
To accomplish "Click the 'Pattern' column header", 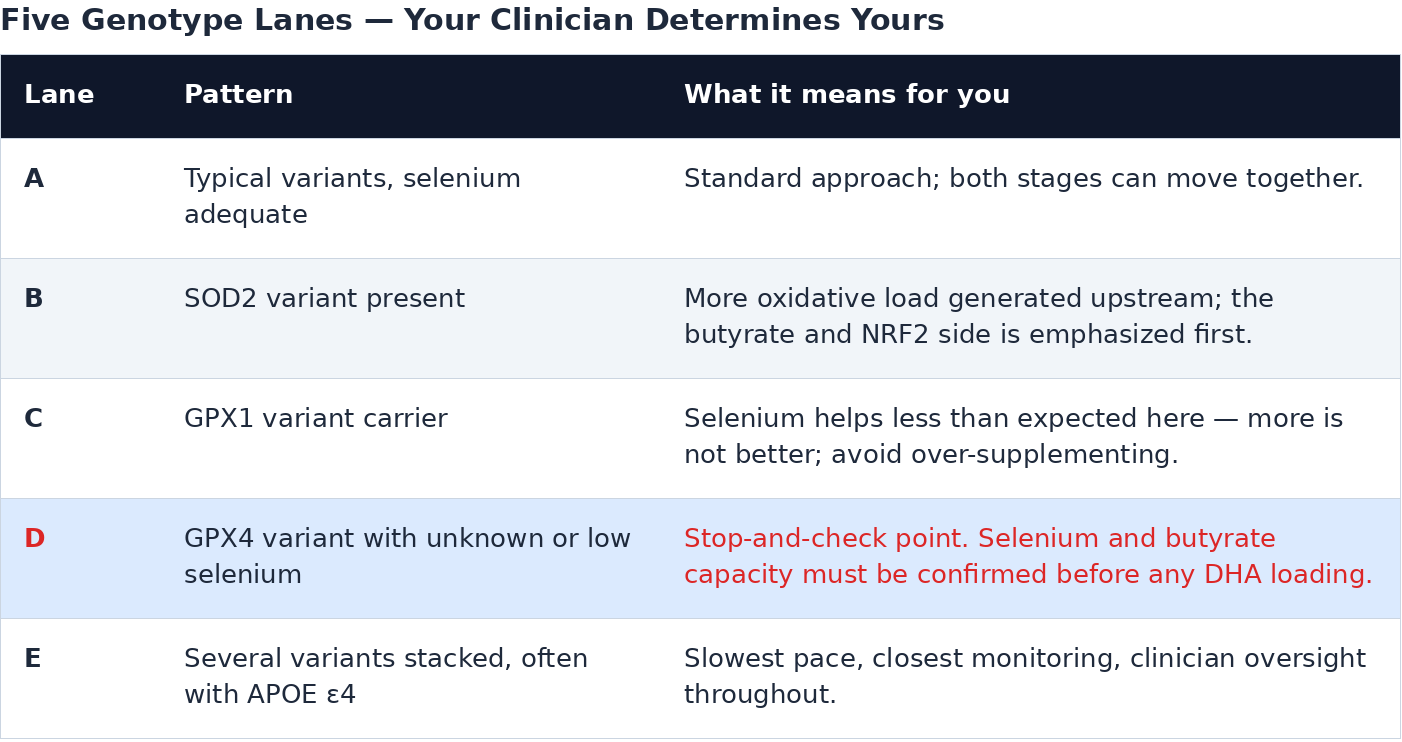I will (x=238, y=96).
